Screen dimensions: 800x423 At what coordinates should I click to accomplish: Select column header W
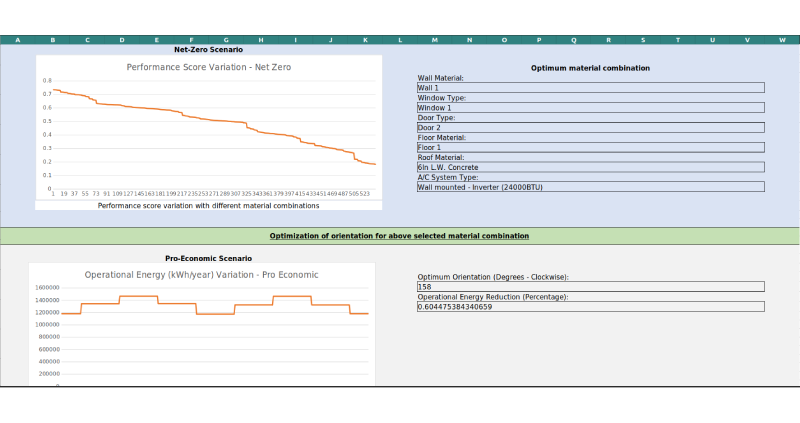click(781, 40)
